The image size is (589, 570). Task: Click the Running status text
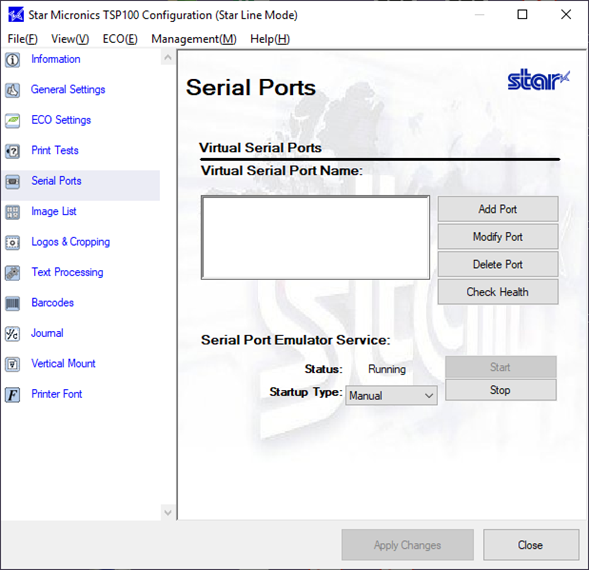click(x=387, y=369)
